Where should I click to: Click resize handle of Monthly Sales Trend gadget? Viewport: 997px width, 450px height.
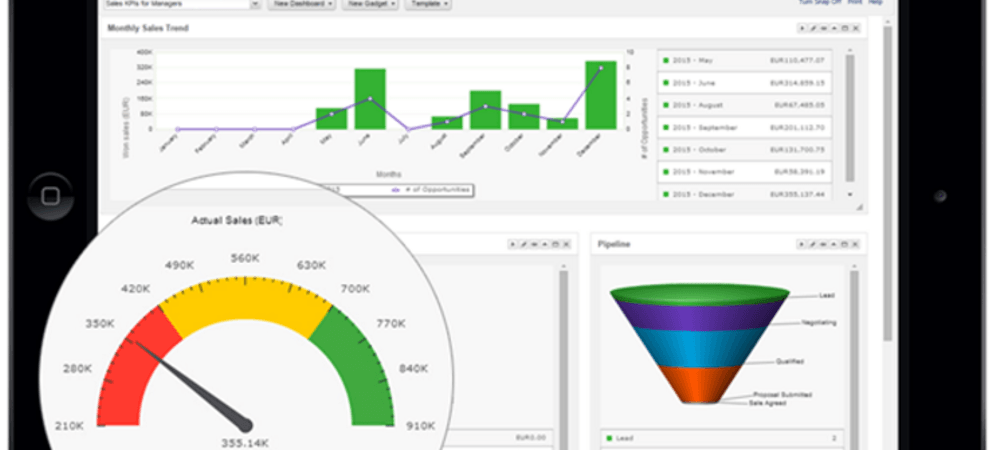860,207
